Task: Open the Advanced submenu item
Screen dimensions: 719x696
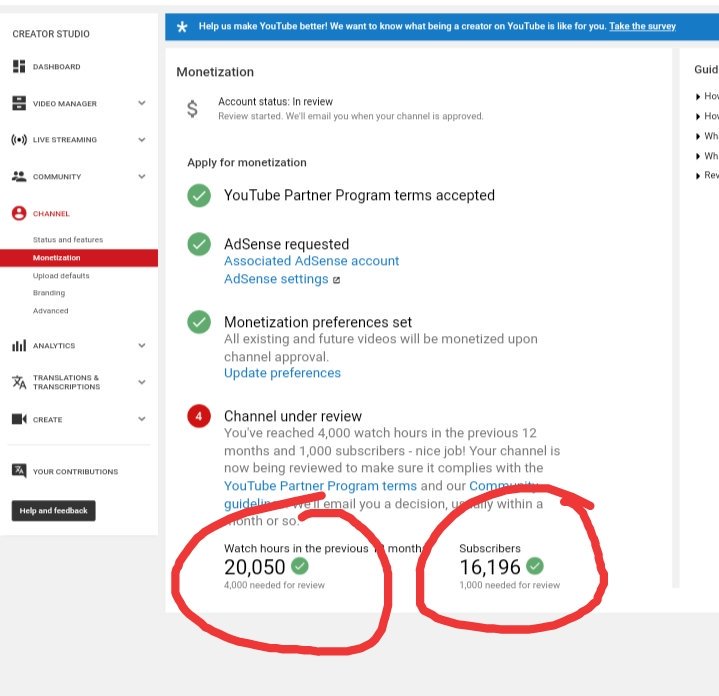Action: click(x=50, y=310)
